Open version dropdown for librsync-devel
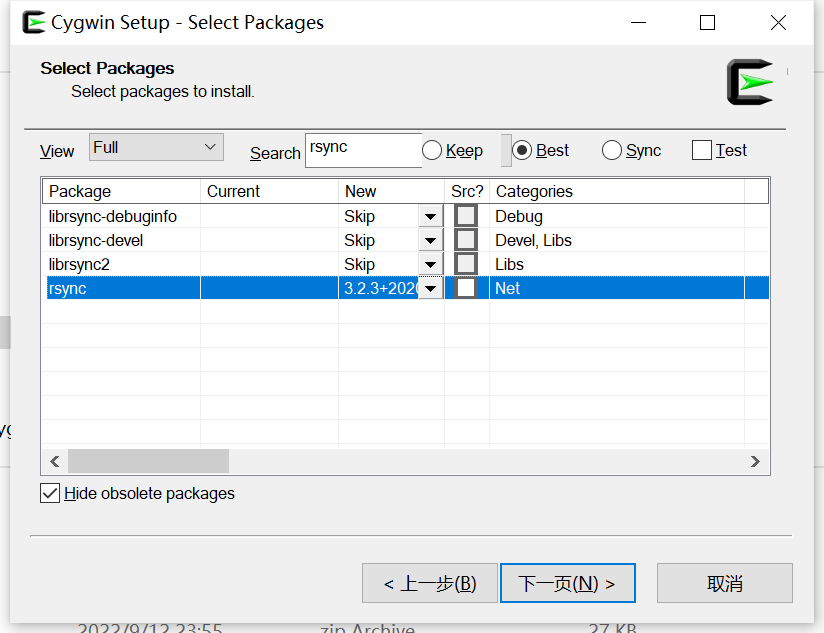The width and height of the screenshot is (824, 633). 430,241
